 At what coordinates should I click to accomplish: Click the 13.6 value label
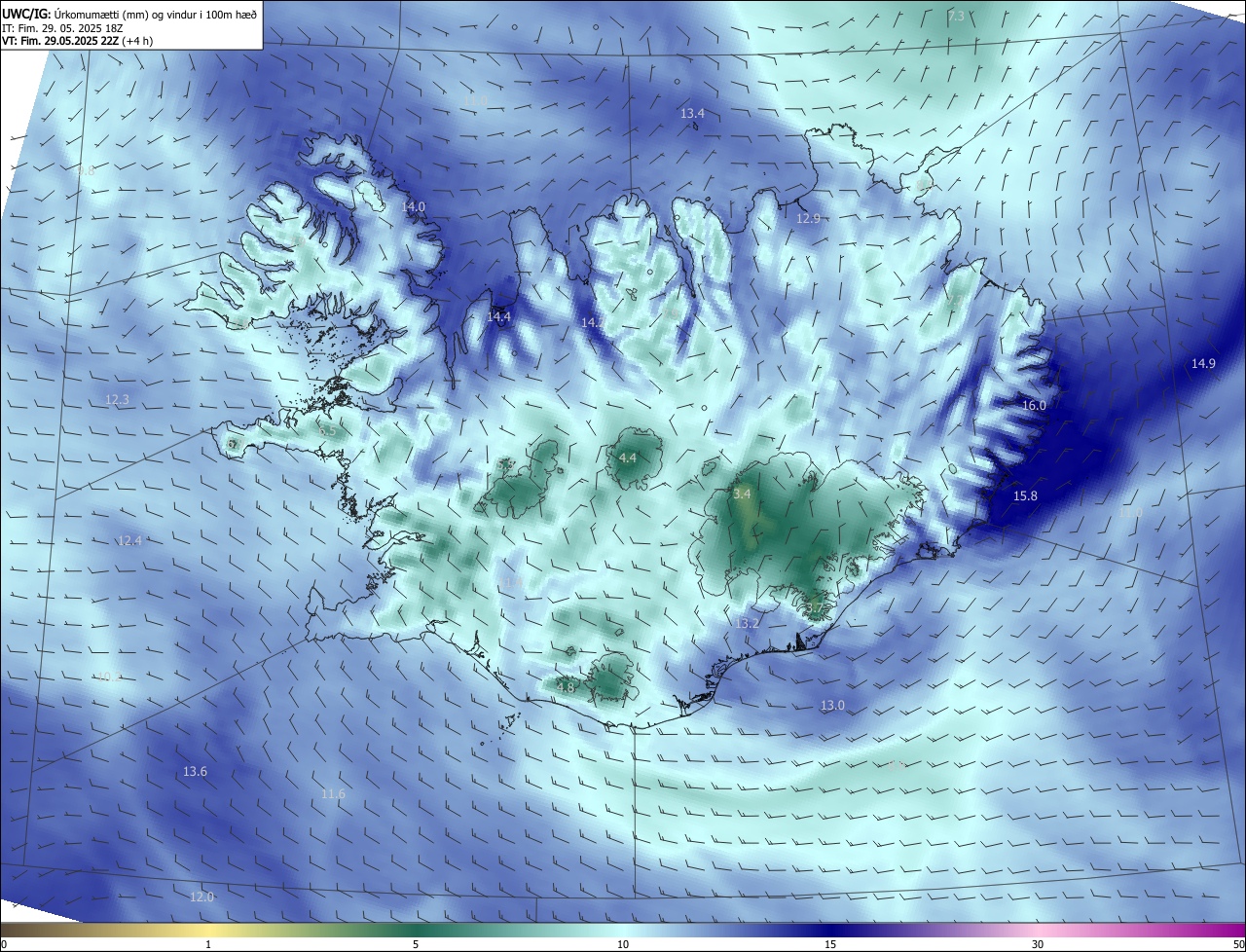(195, 771)
